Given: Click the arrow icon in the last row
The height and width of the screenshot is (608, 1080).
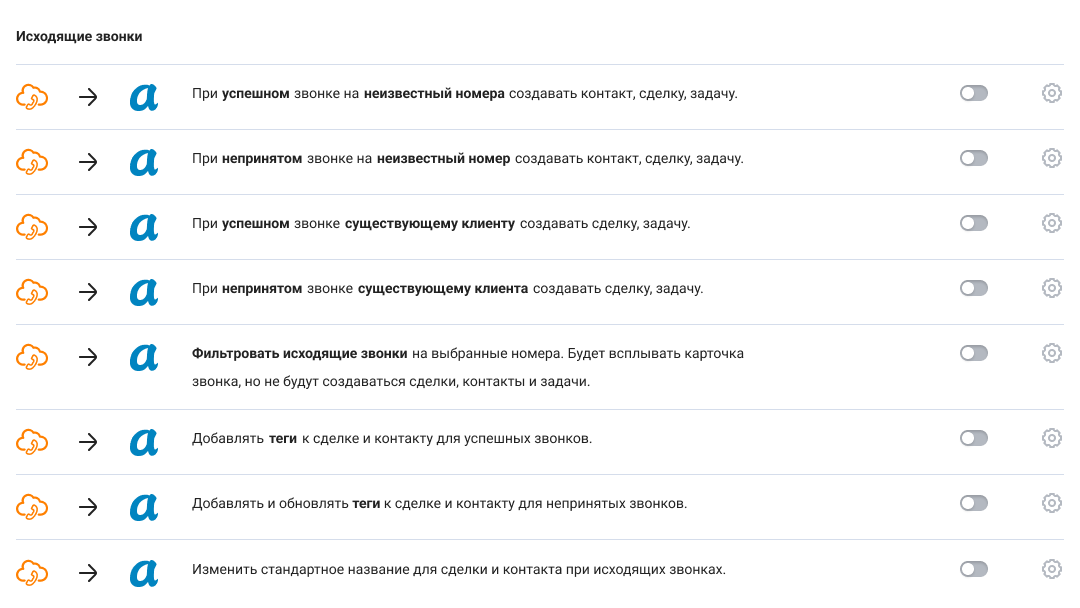Looking at the screenshot, I should click(x=88, y=573).
